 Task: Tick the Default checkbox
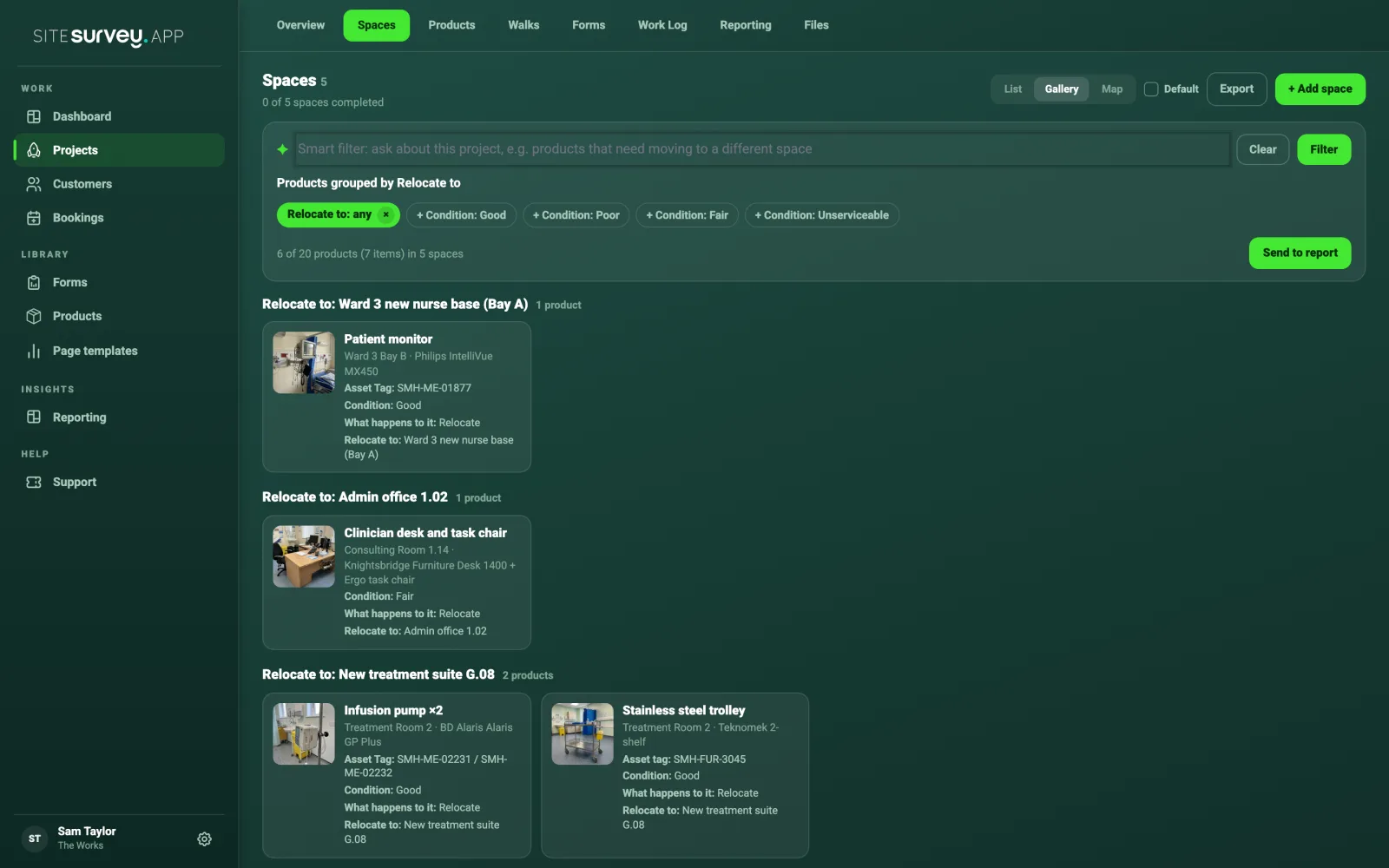pyautogui.click(x=1151, y=89)
